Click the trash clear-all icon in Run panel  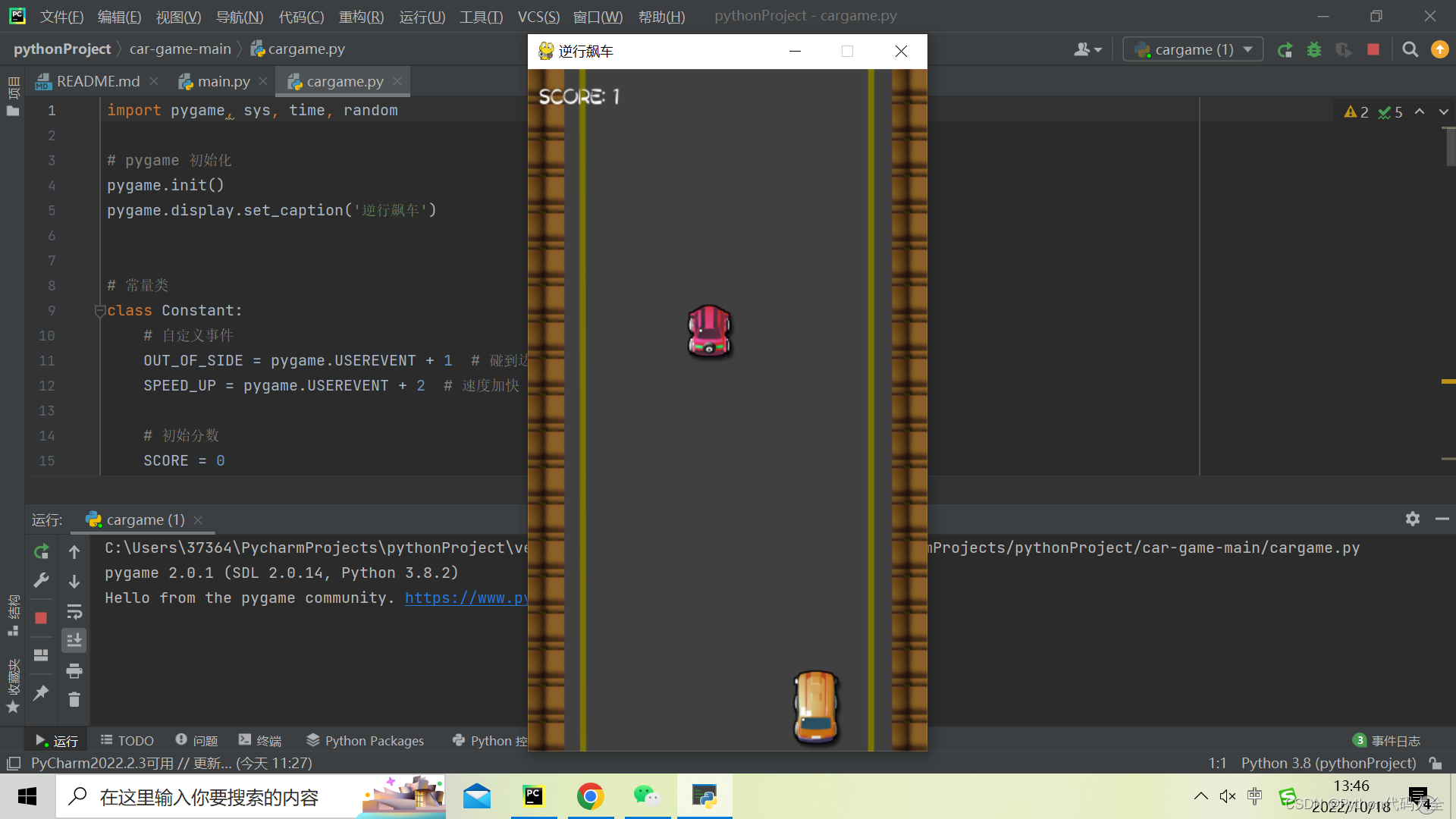coord(74,699)
